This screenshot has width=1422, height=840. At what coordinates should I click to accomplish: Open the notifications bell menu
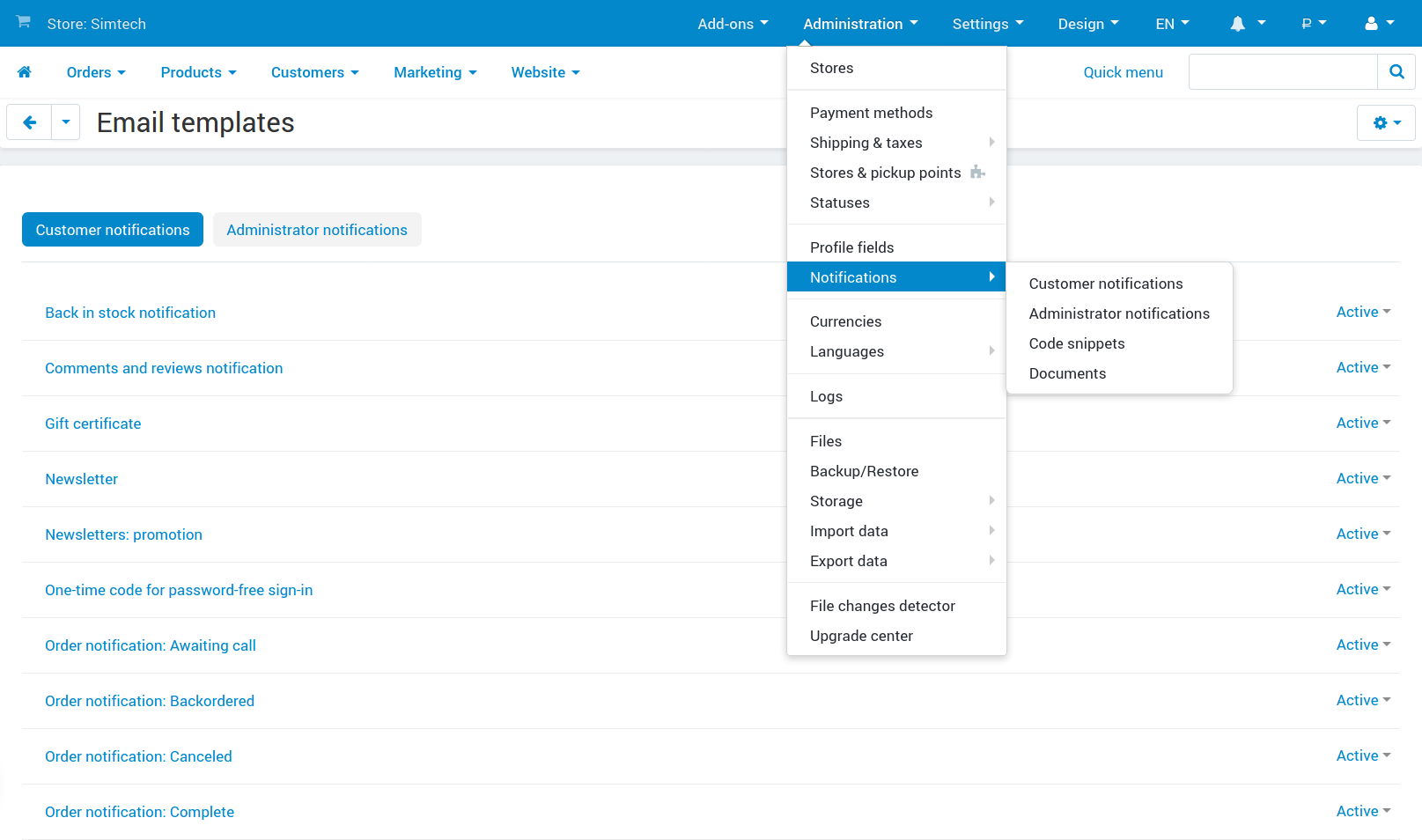click(x=1247, y=24)
